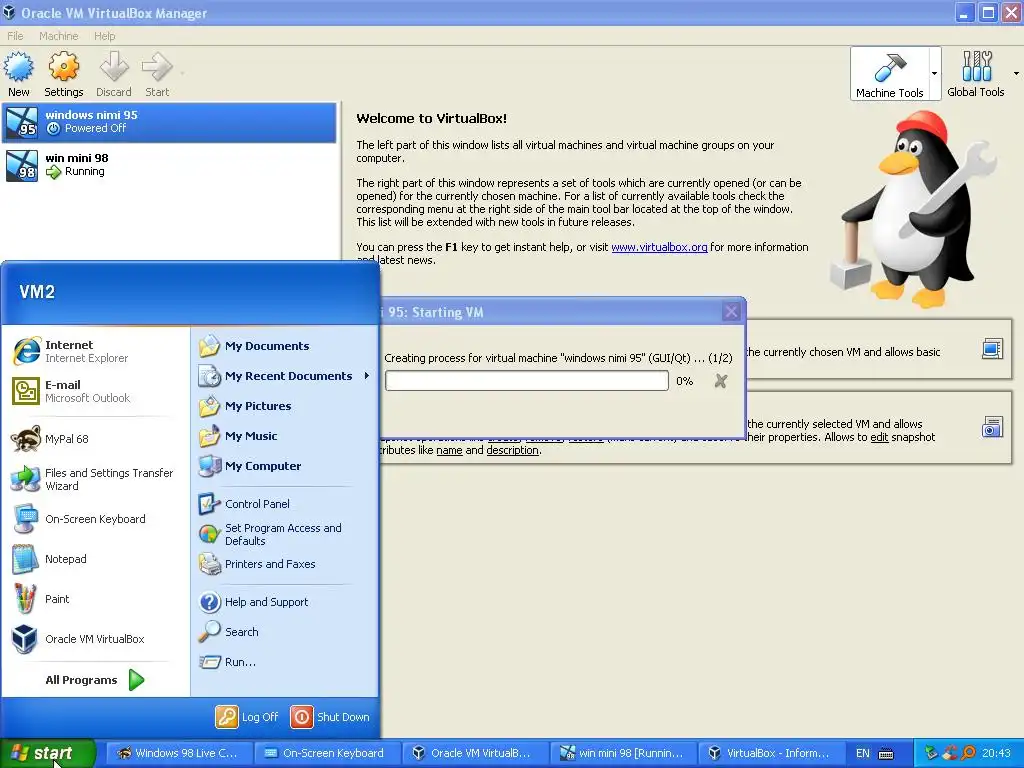The height and width of the screenshot is (768, 1024).
Task: Click the New virtual machine icon
Action: coord(18,67)
